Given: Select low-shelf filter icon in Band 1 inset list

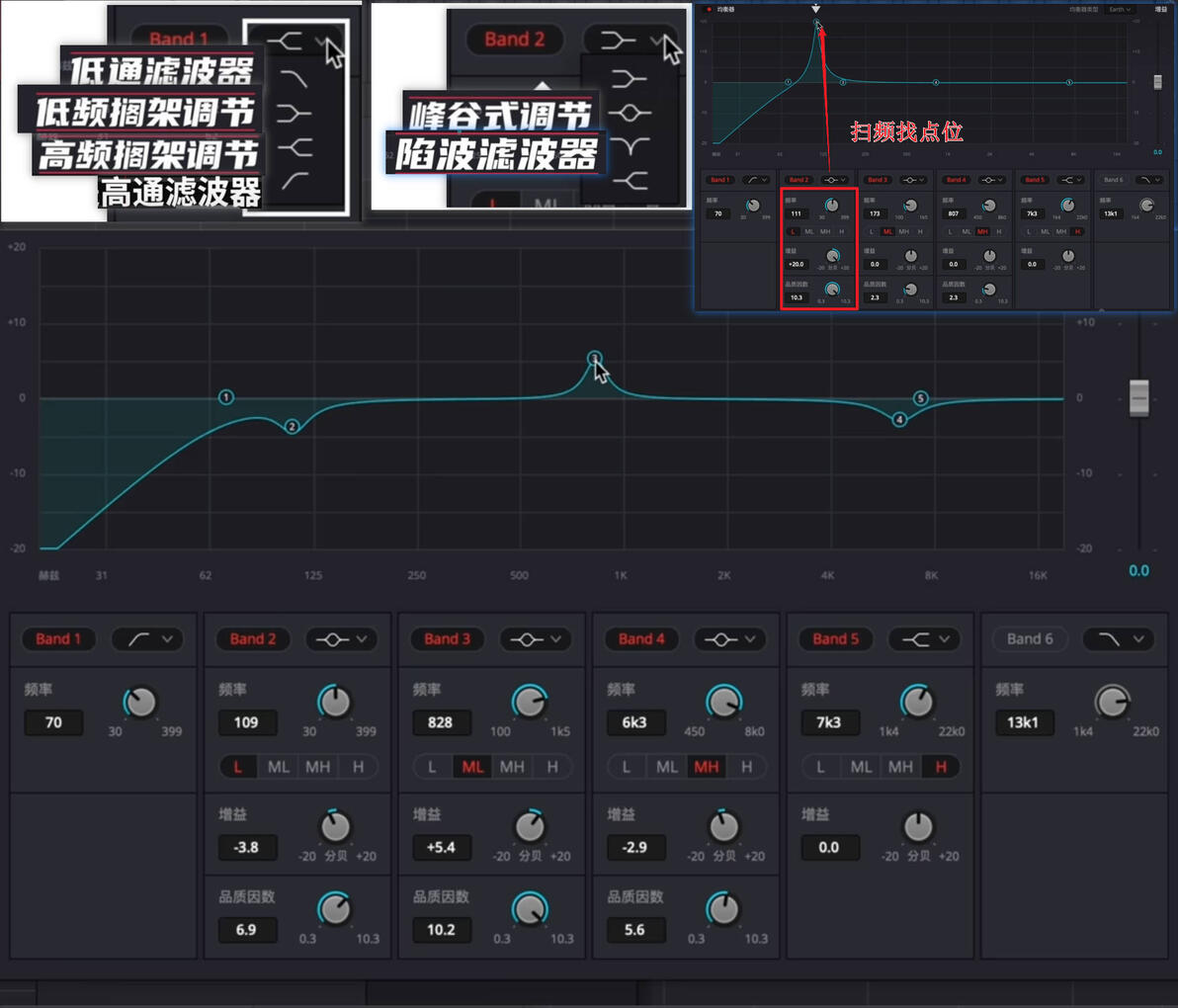Looking at the screenshot, I should pyautogui.click(x=293, y=114).
